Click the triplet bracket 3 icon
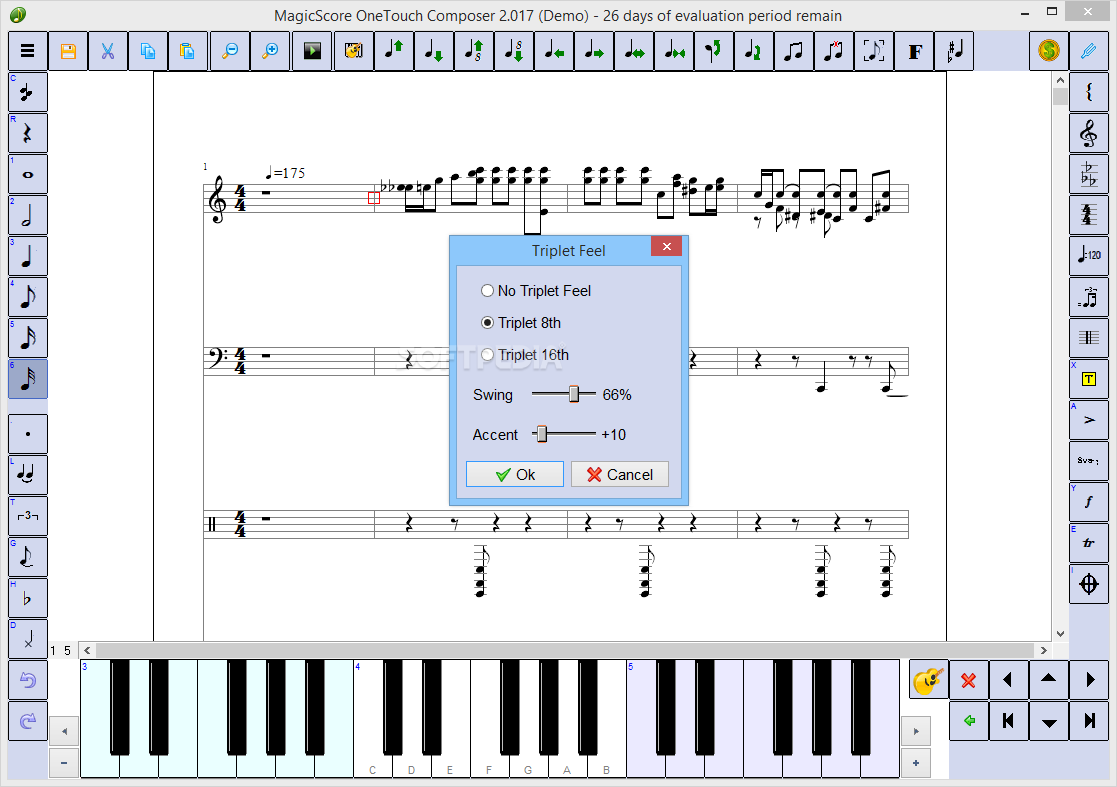The height and width of the screenshot is (787, 1117). 28,516
